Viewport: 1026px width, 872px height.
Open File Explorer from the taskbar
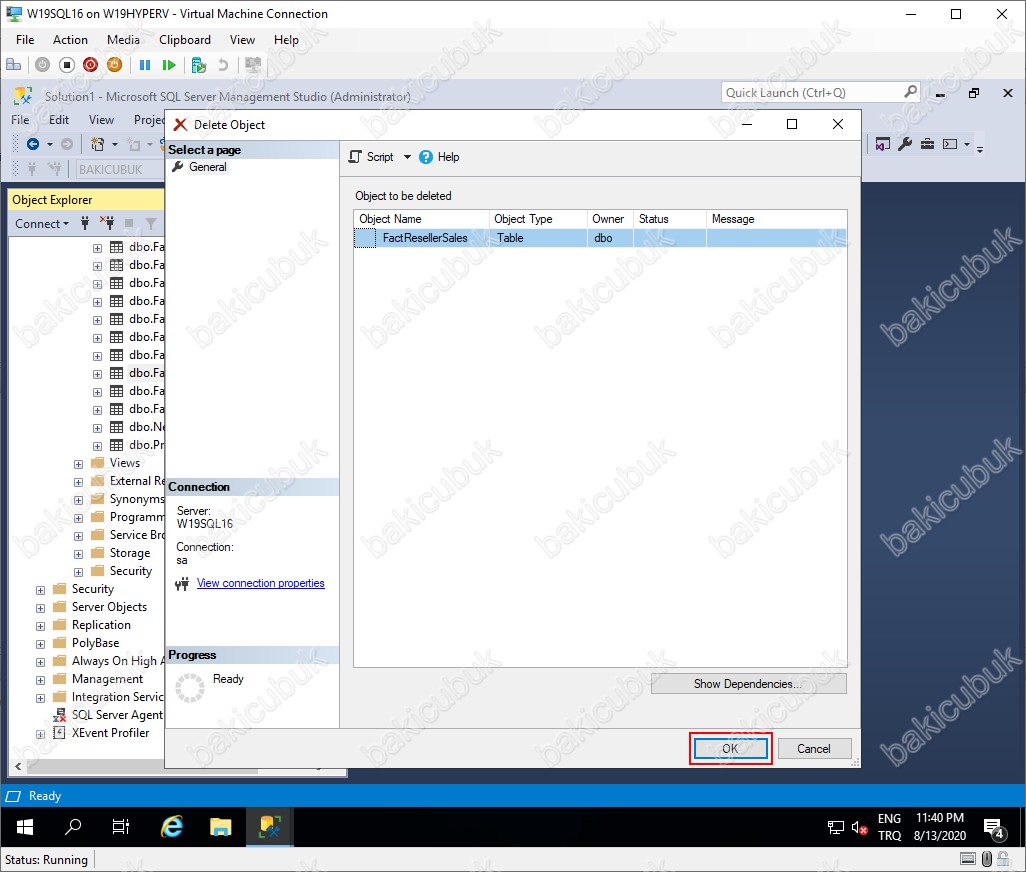click(x=221, y=828)
